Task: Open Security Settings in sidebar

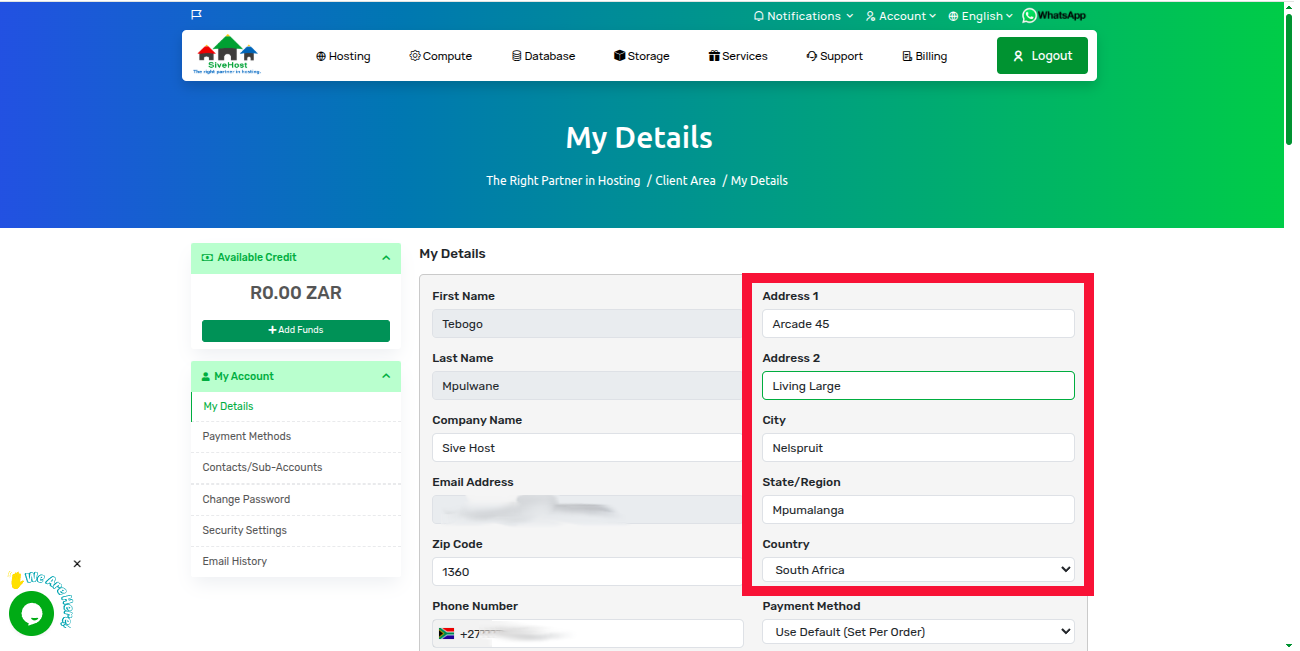Action: [x=244, y=530]
